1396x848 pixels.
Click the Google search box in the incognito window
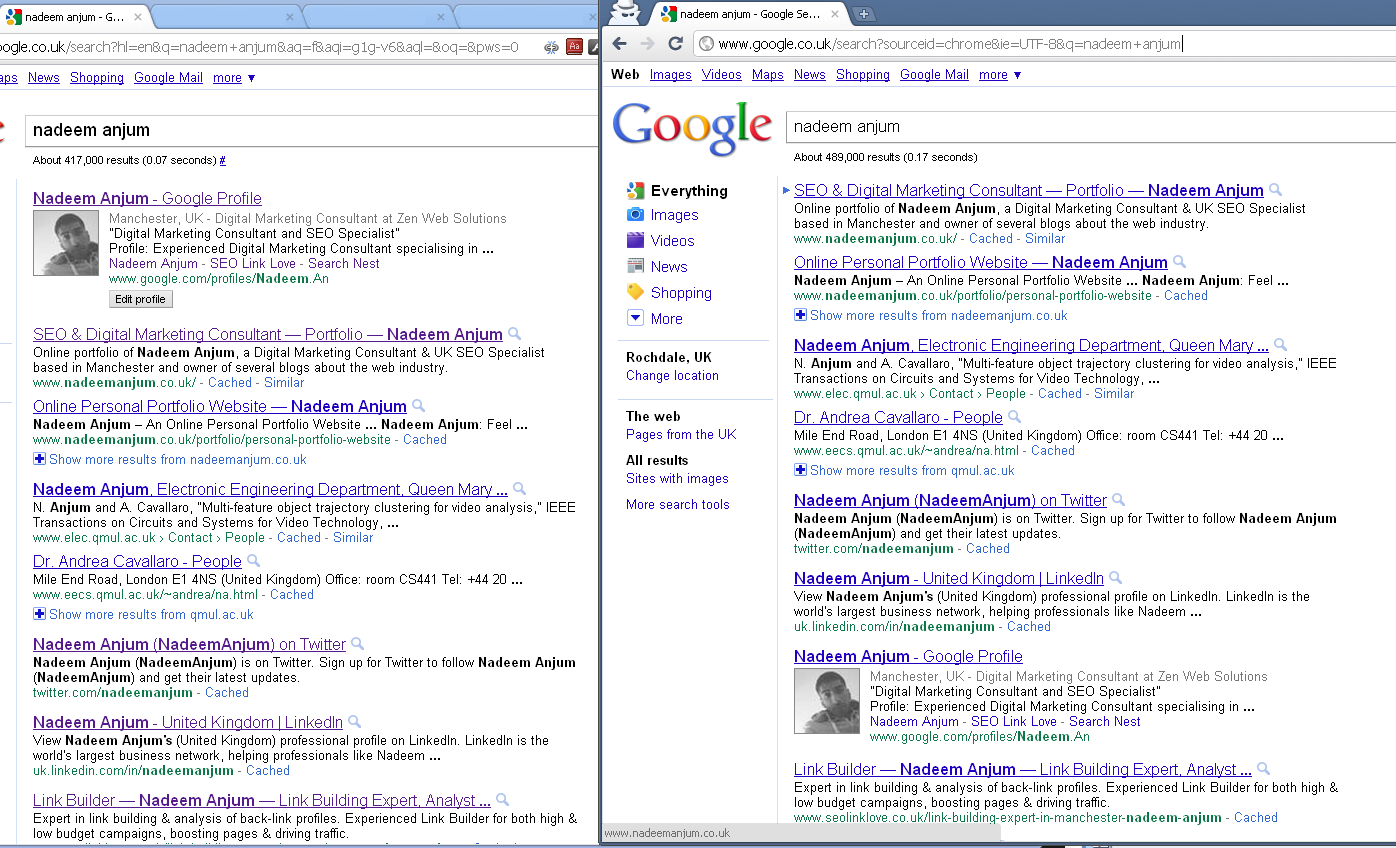1090,127
